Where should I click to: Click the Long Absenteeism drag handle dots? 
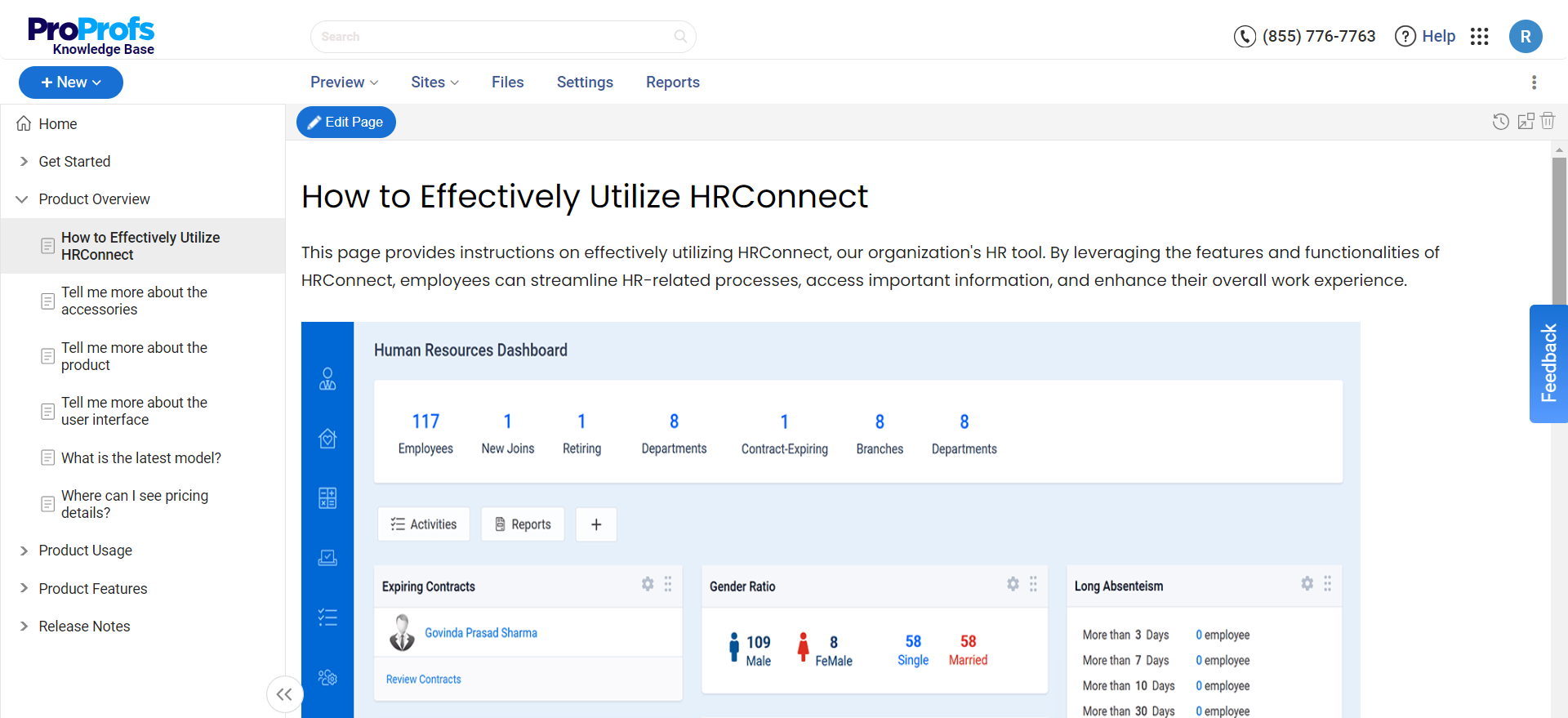[1328, 583]
